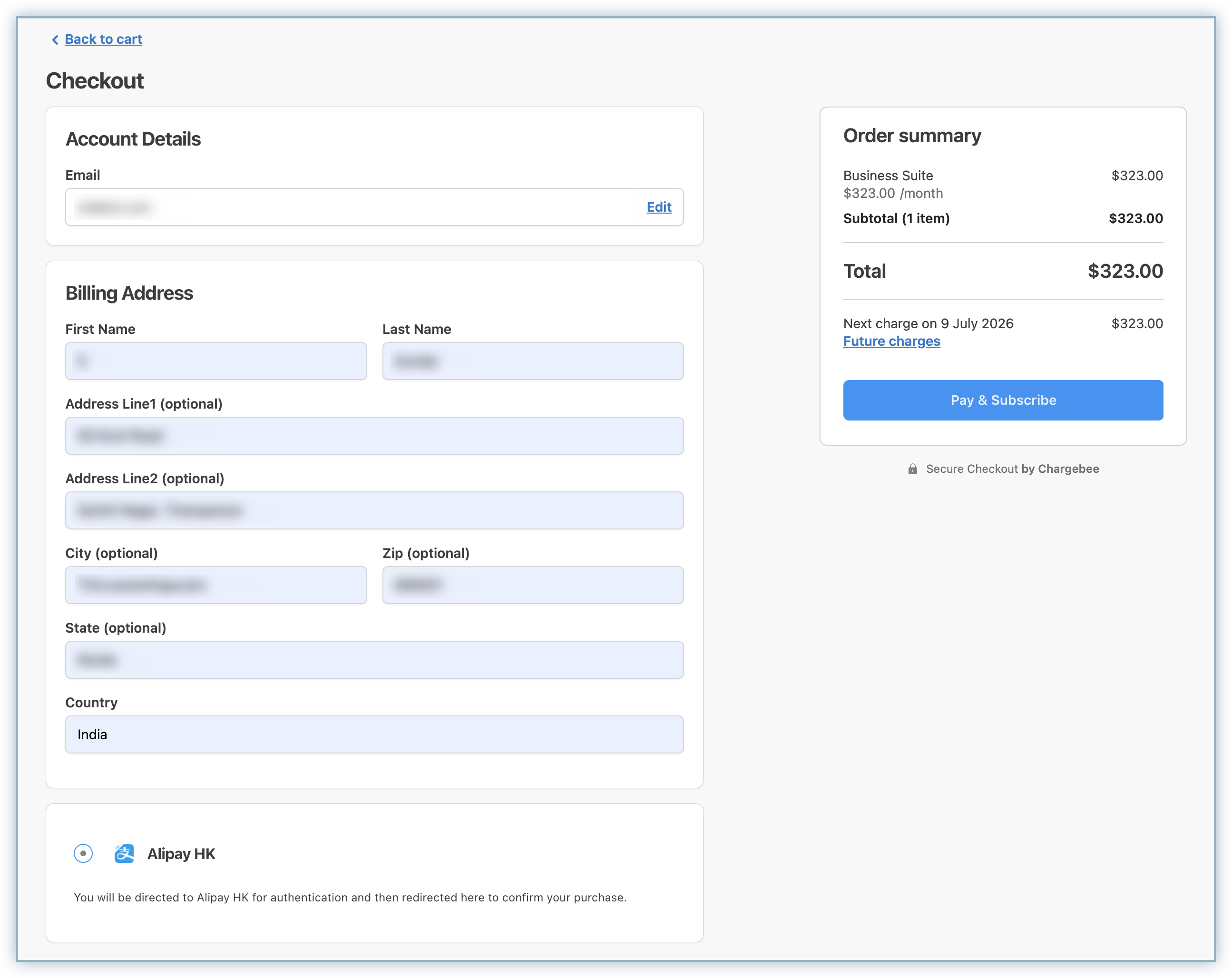Click into the First Name field
The height and width of the screenshot is (978, 1232).
click(x=216, y=361)
